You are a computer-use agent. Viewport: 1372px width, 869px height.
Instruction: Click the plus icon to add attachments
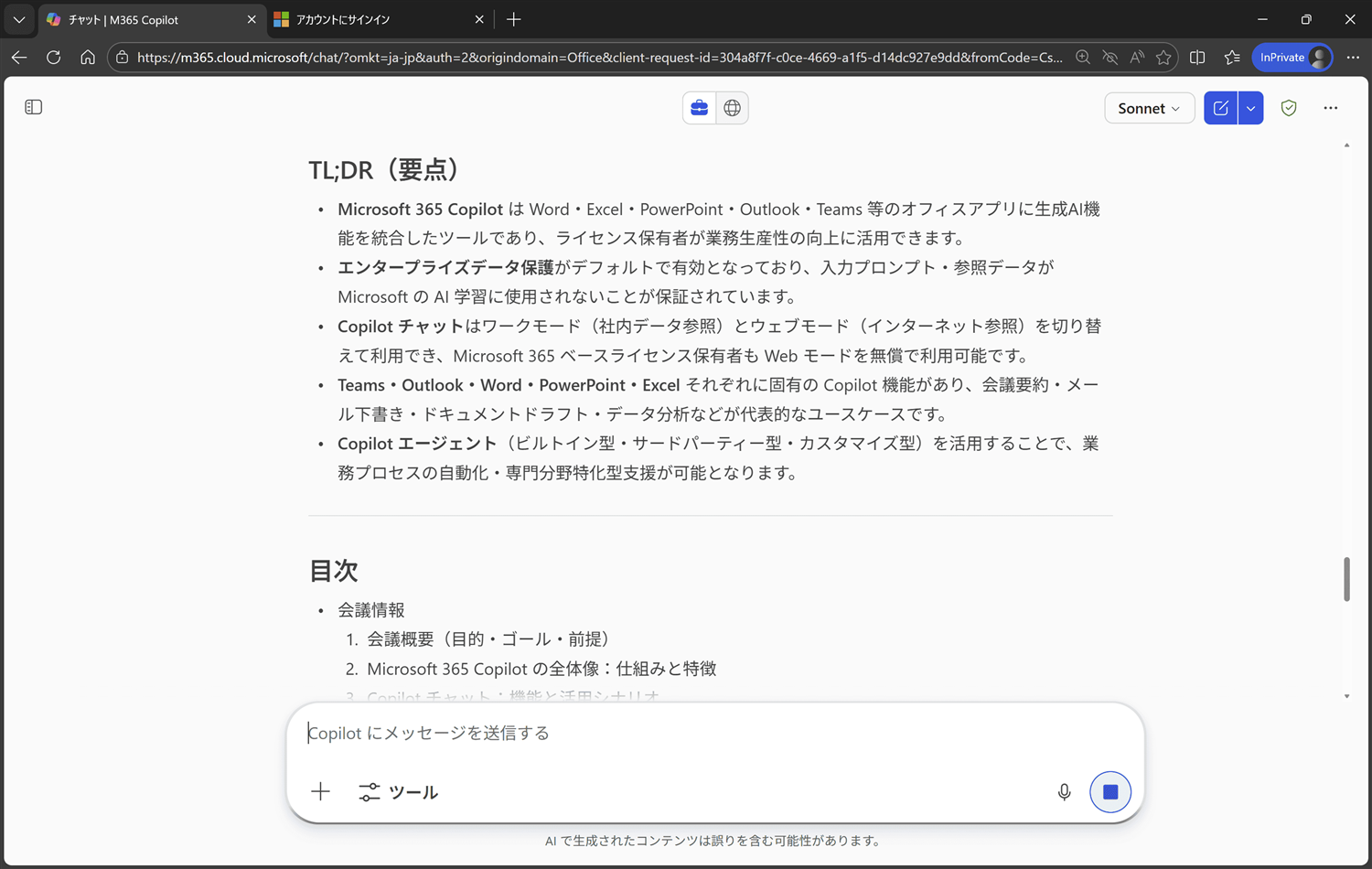(x=320, y=792)
